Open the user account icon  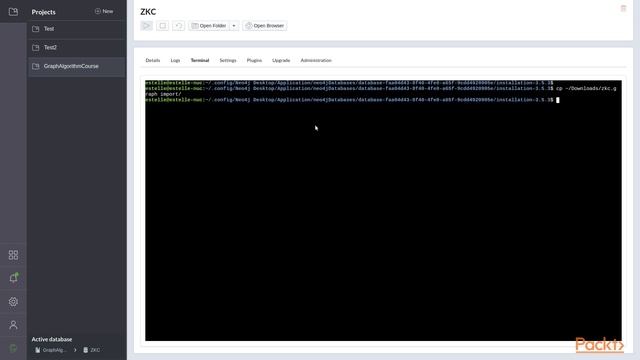coord(13,325)
